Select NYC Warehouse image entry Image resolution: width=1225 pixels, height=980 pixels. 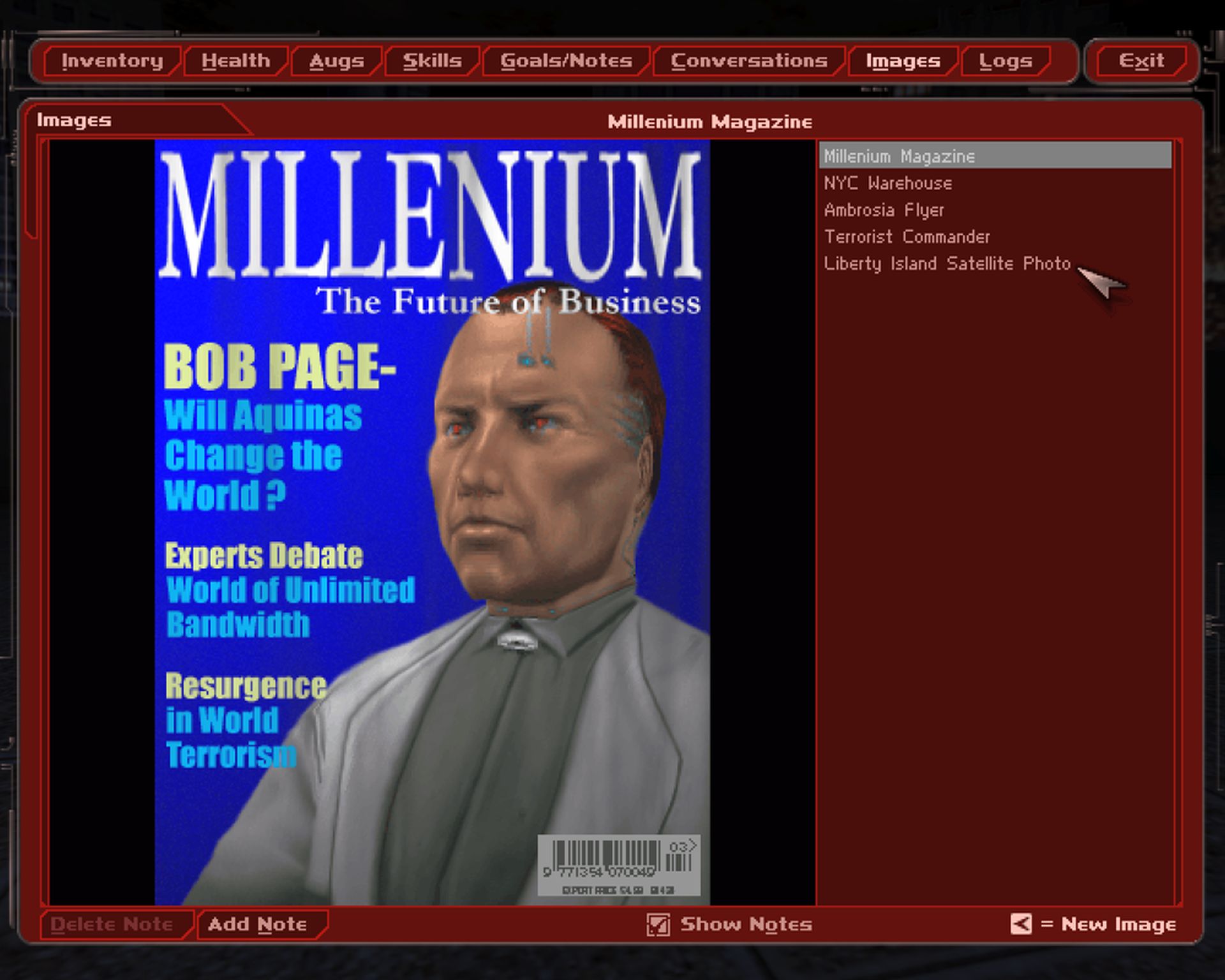[887, 184]
